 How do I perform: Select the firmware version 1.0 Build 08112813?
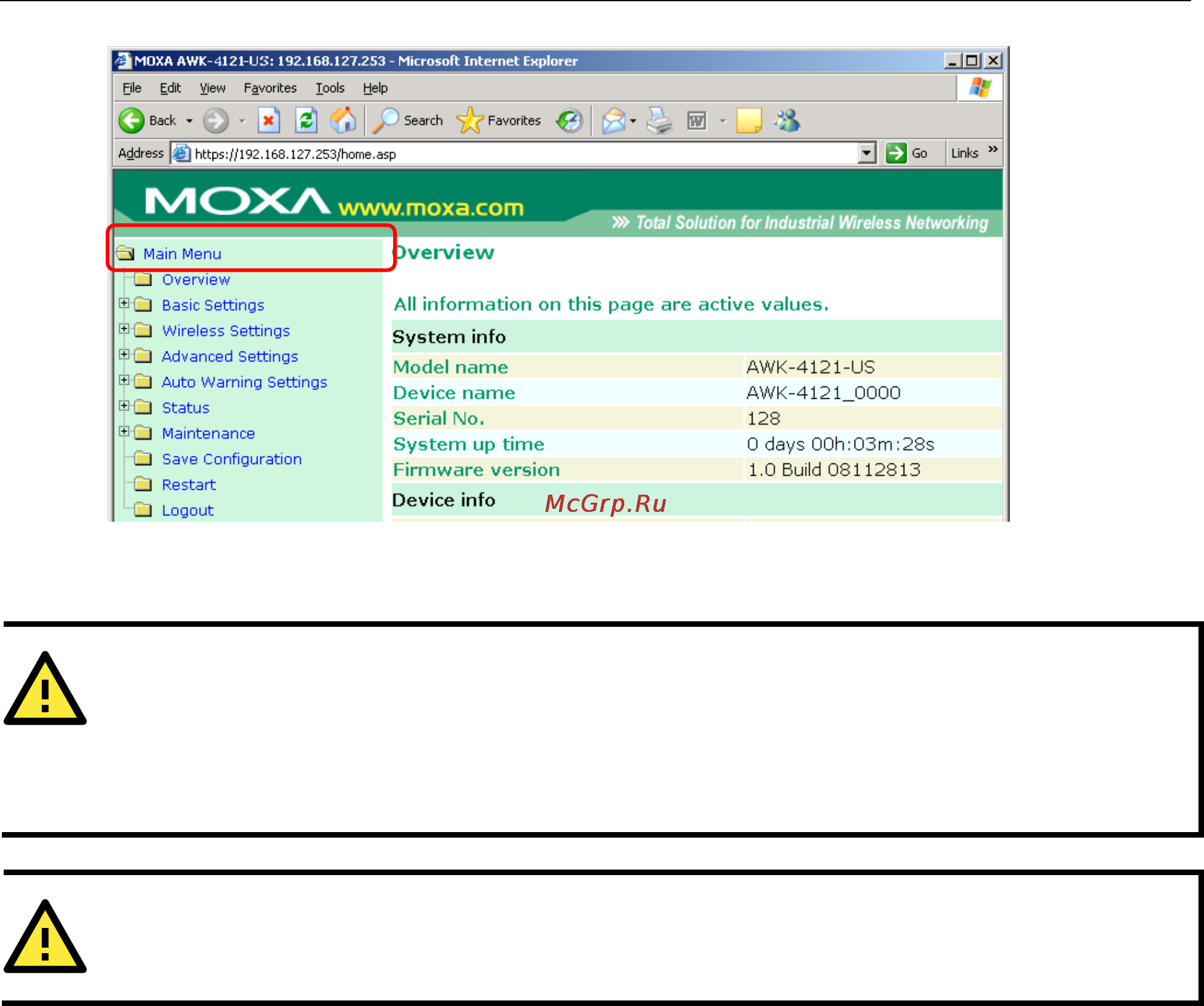click(834, 470)
